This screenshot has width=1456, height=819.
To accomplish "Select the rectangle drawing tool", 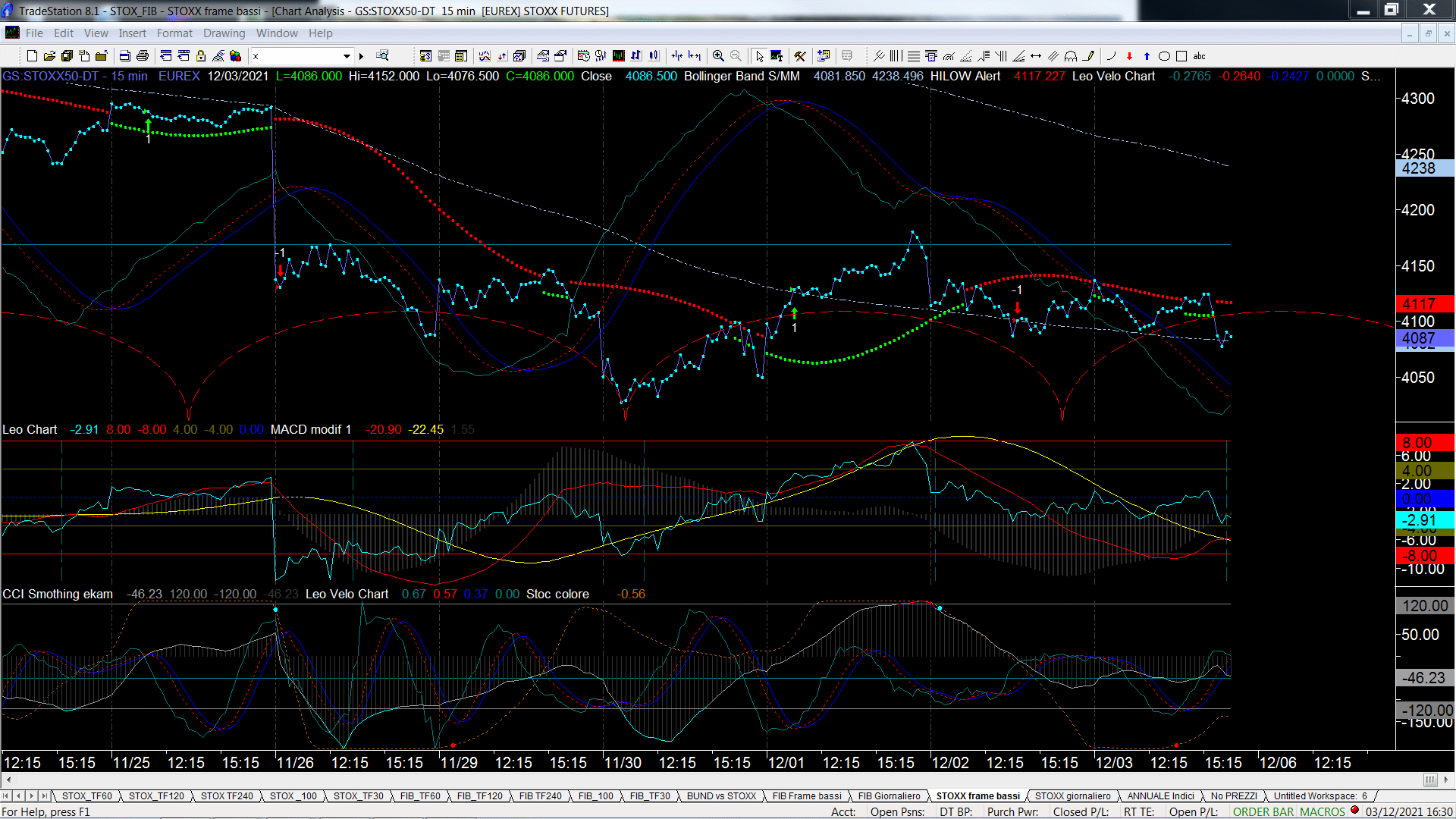I will point(1181,56).
